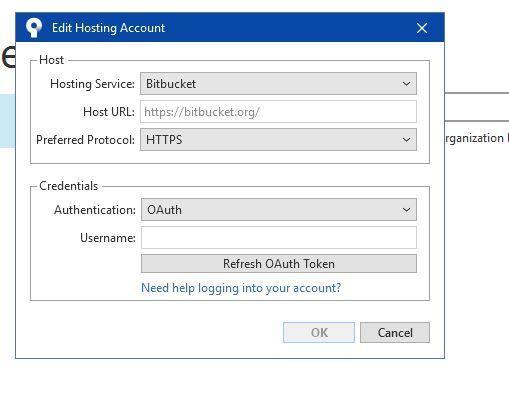Screen dimensions: 509x406
Task: Open the Hosting Service dropdown showing Bitbucket
Action: (x=278, y=84)
